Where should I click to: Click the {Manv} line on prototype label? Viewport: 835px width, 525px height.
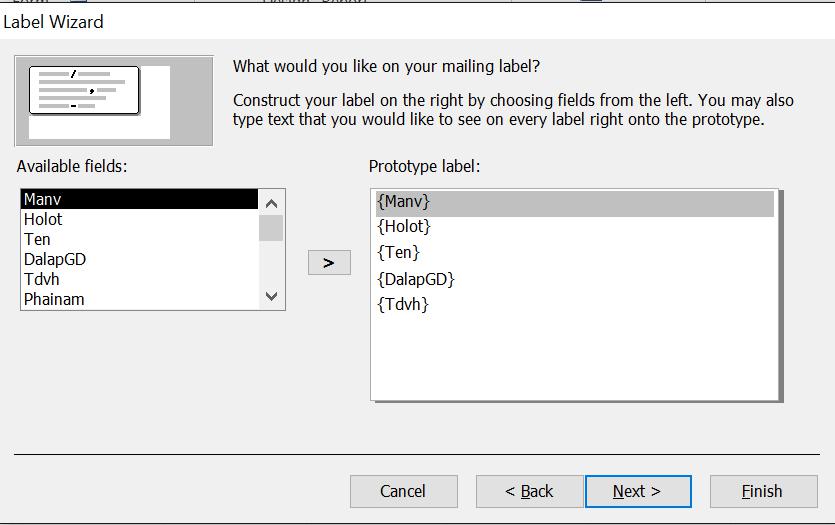(x=404, y=202)
